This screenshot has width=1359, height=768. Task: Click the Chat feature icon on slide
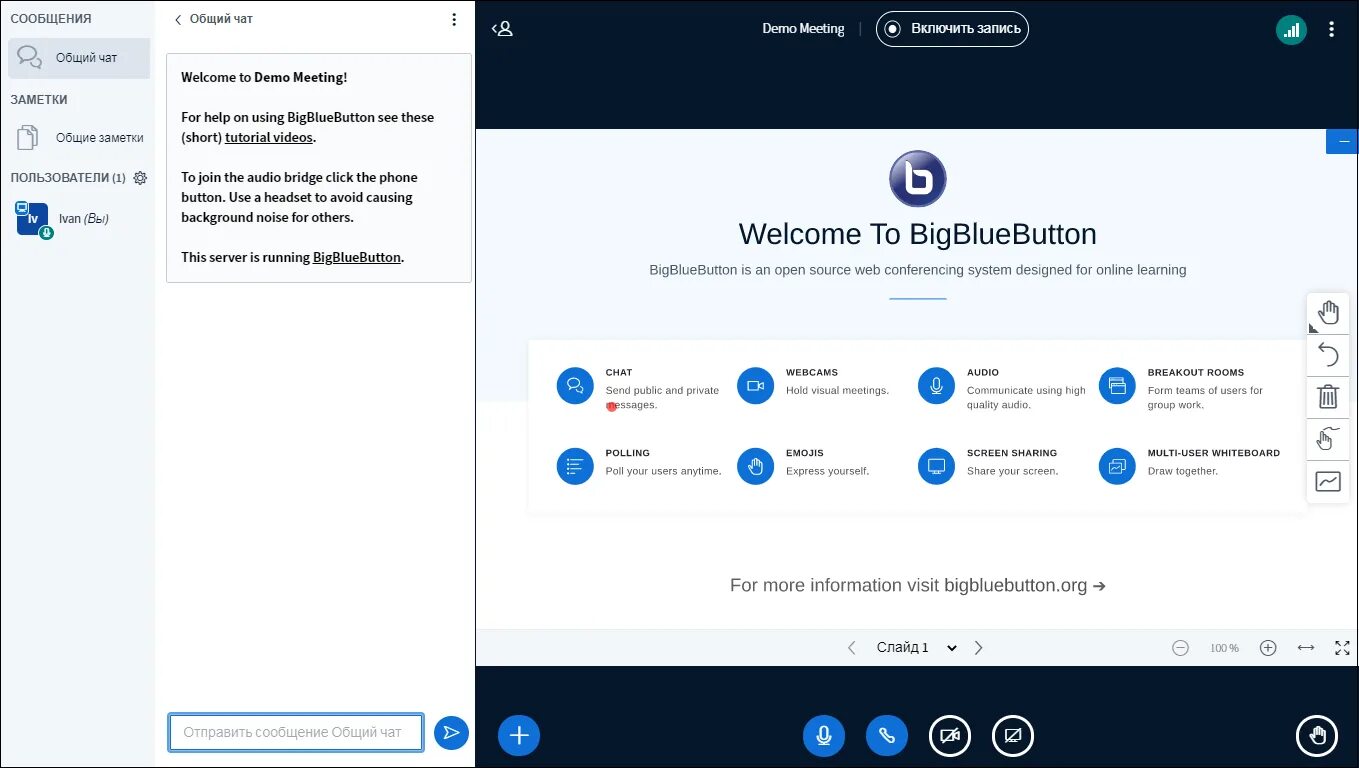coord(575,385)
